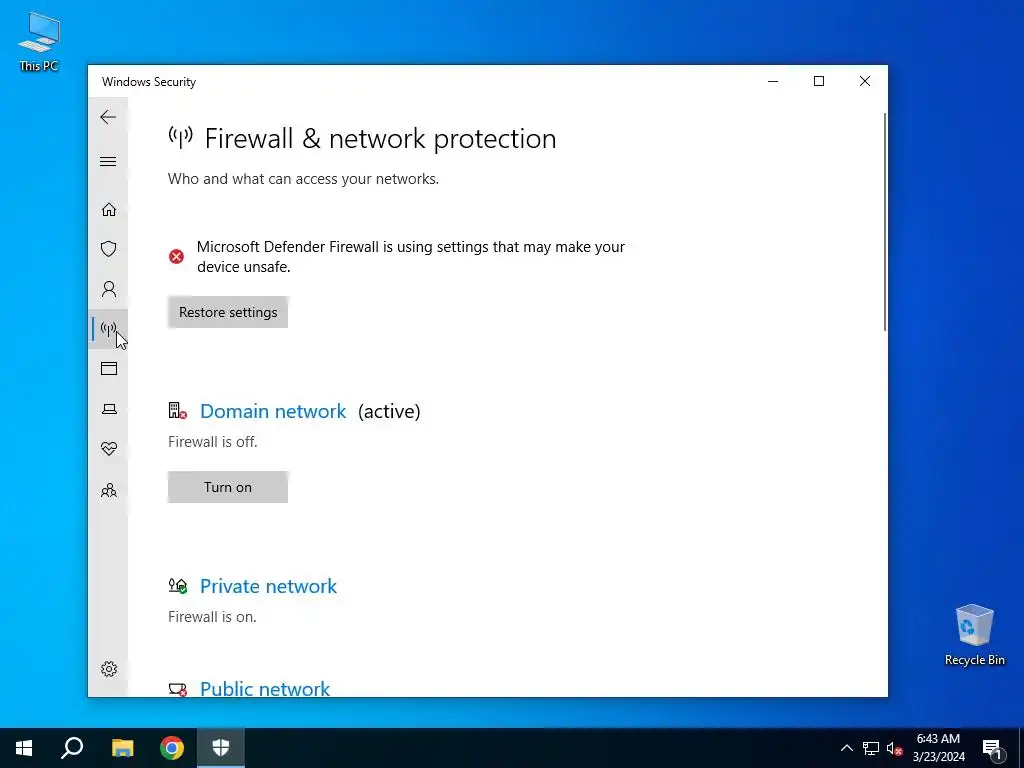Viewport: 1024px width, 768px height.
Task: Click the '(active)' label beside Domain network
Action: pos(389,411)
